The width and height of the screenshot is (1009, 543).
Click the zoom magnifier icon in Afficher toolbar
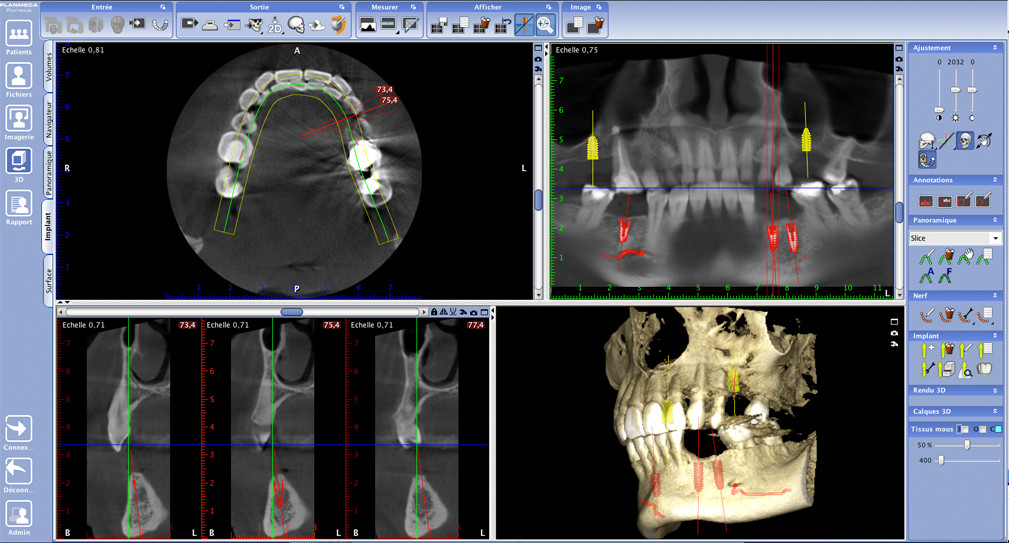pyautogui.click(x=545, y=24)
